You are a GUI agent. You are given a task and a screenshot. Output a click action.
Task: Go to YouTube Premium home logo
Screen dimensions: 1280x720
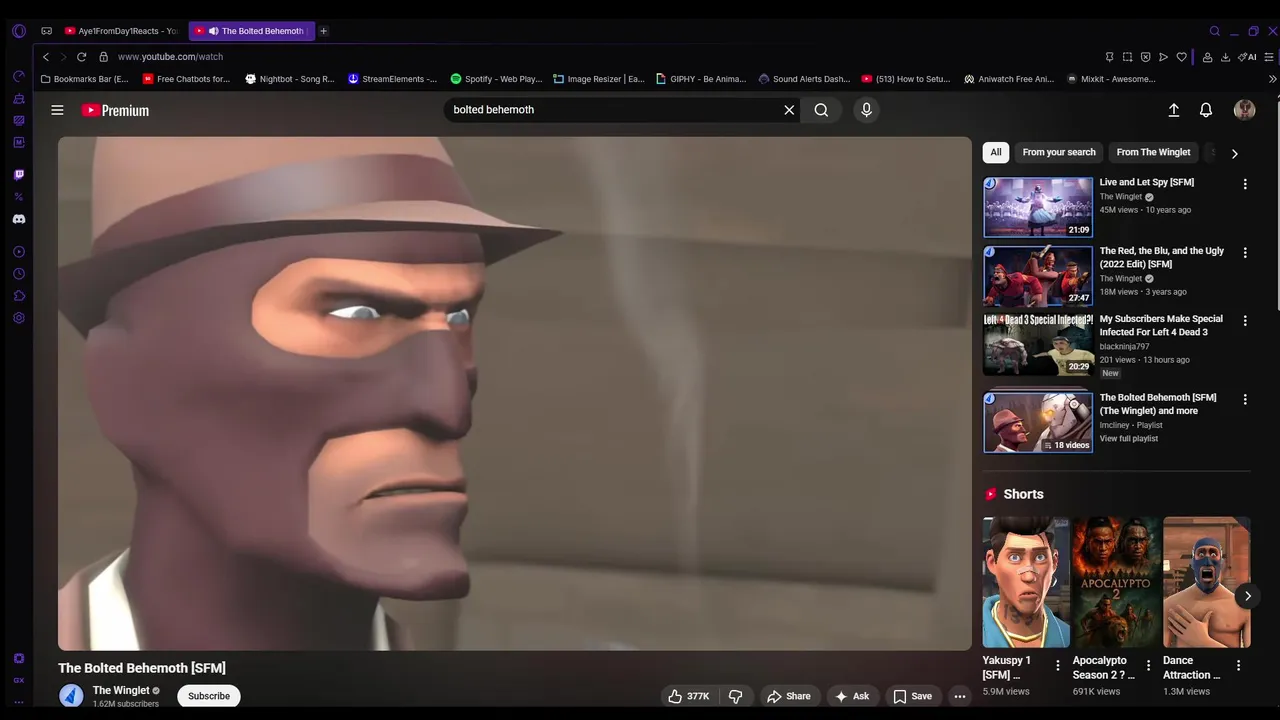click(115, 110)
